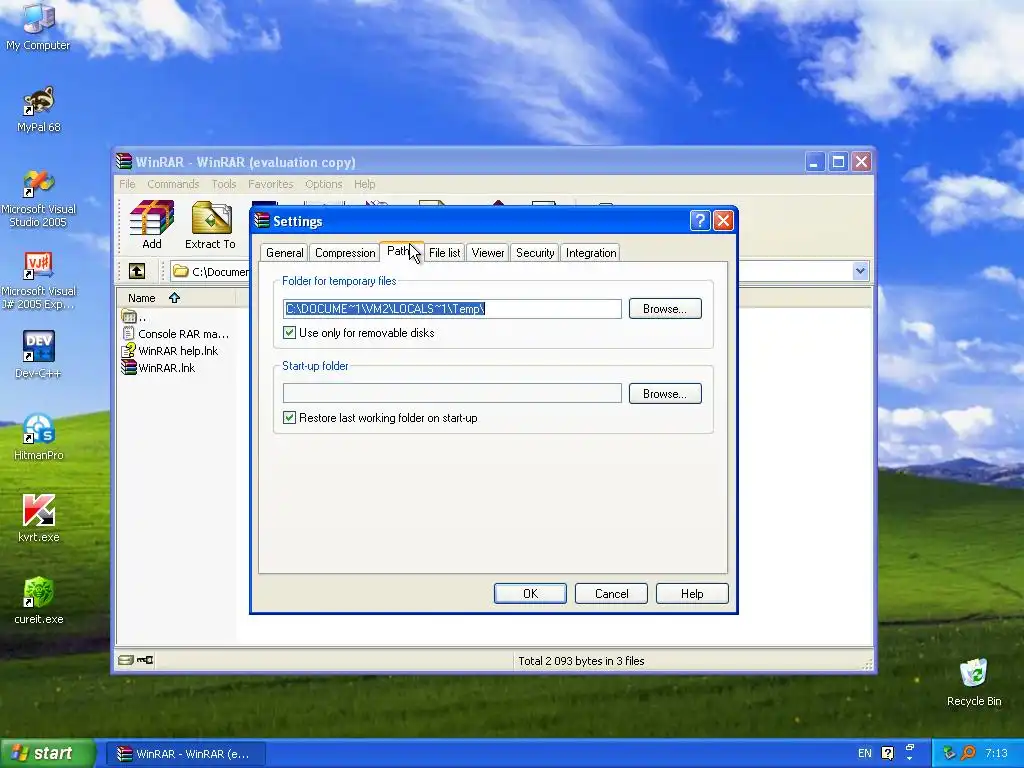The width and height of the screenshot is (1024, 768).
Task: Switch to the File list tab
Action: [x=444, y=253]
